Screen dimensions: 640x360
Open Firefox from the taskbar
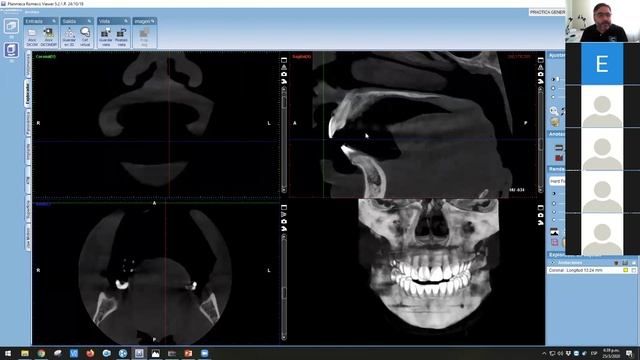(x=90, y=353)
